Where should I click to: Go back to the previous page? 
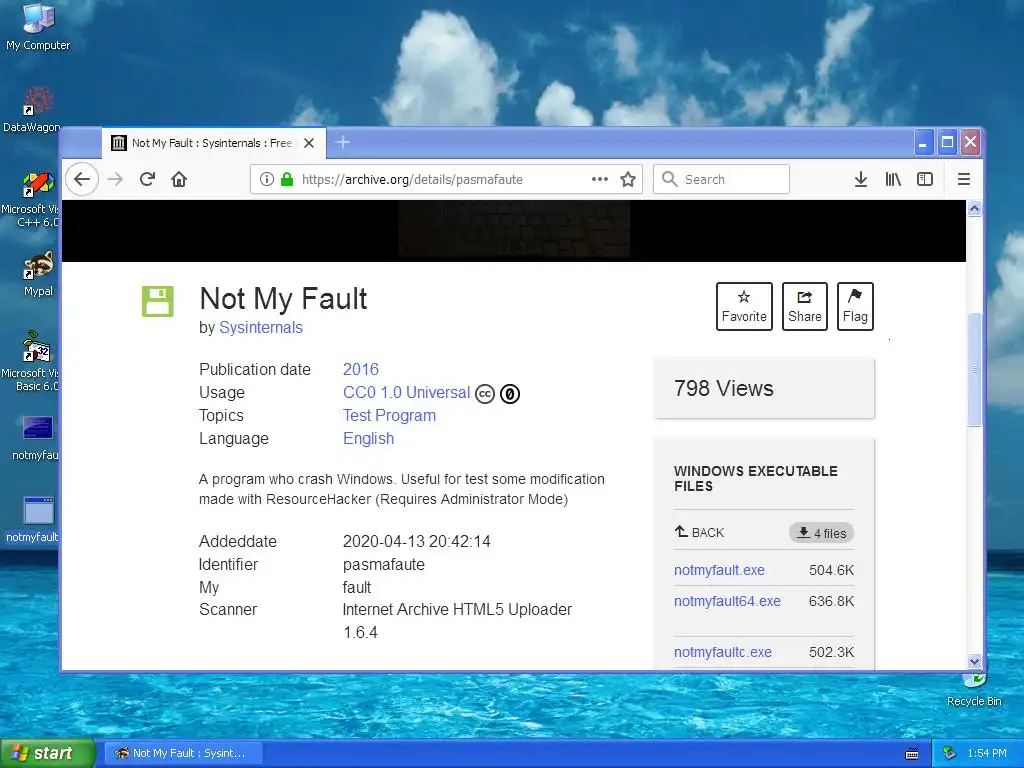82,179
